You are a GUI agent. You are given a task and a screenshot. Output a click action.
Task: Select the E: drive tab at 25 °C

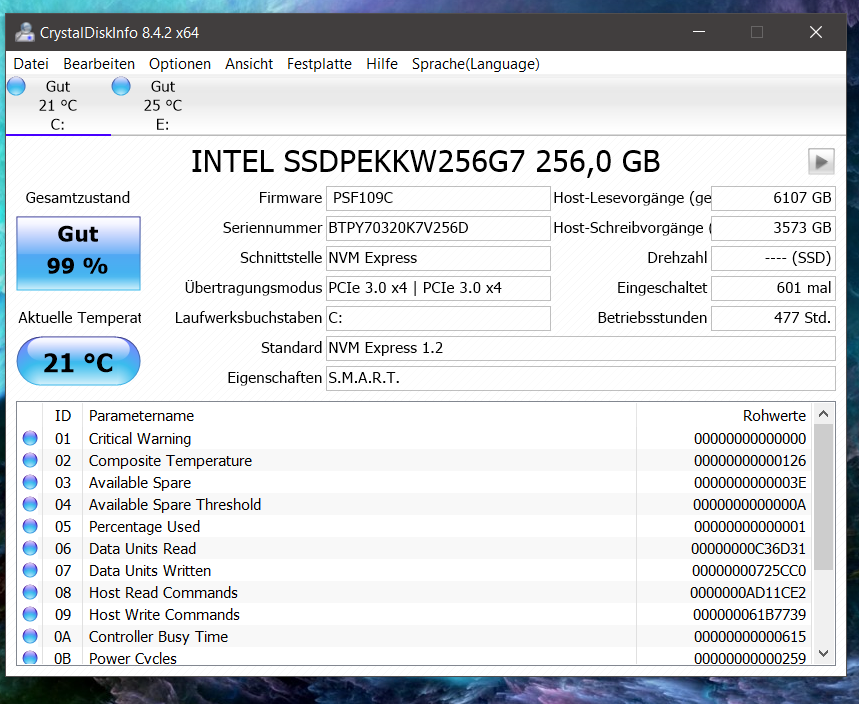[163, 105]
